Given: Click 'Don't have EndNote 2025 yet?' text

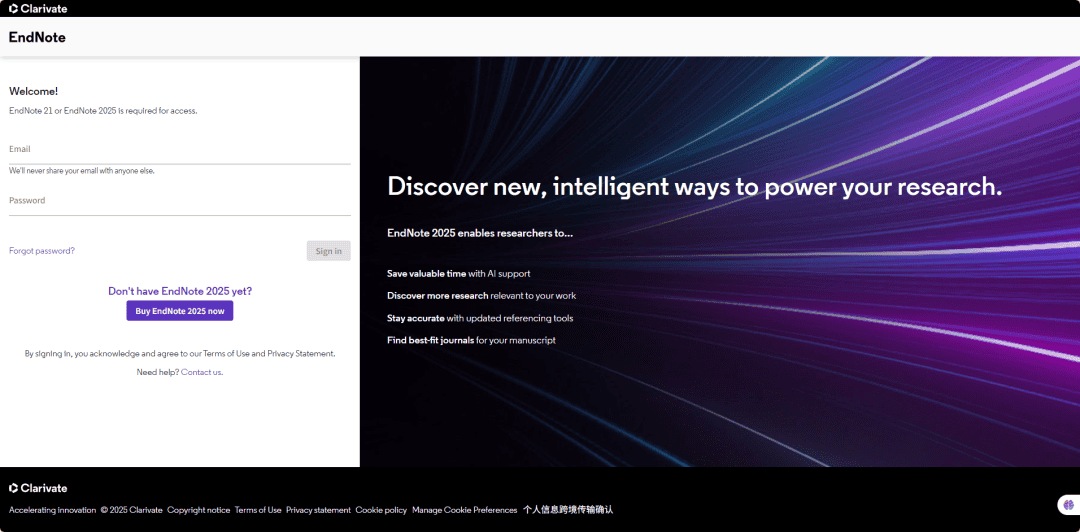Looking at the screenshot, I should point(180,291).
